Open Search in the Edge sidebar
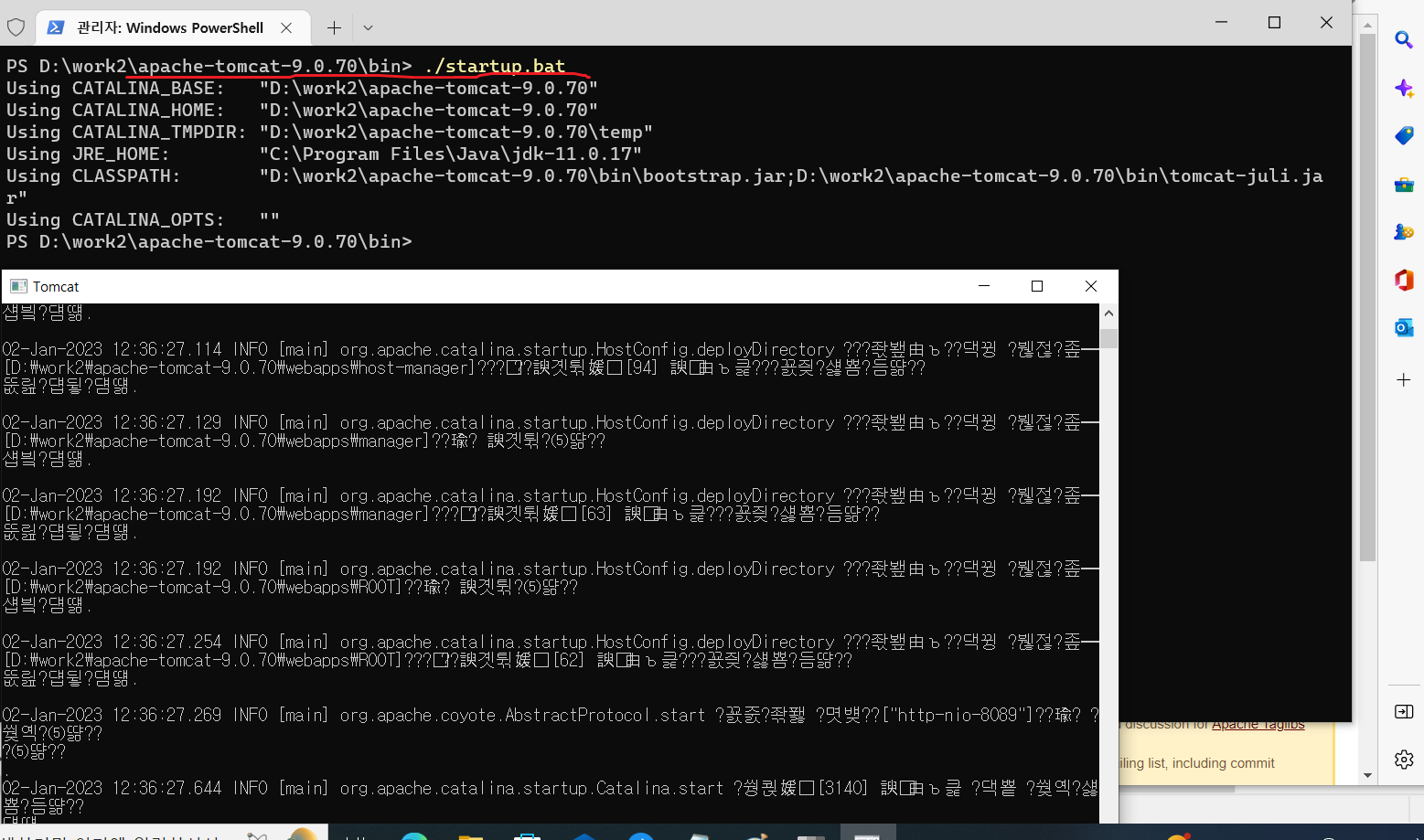1424x840 pixels. (x=1404, y=39)
